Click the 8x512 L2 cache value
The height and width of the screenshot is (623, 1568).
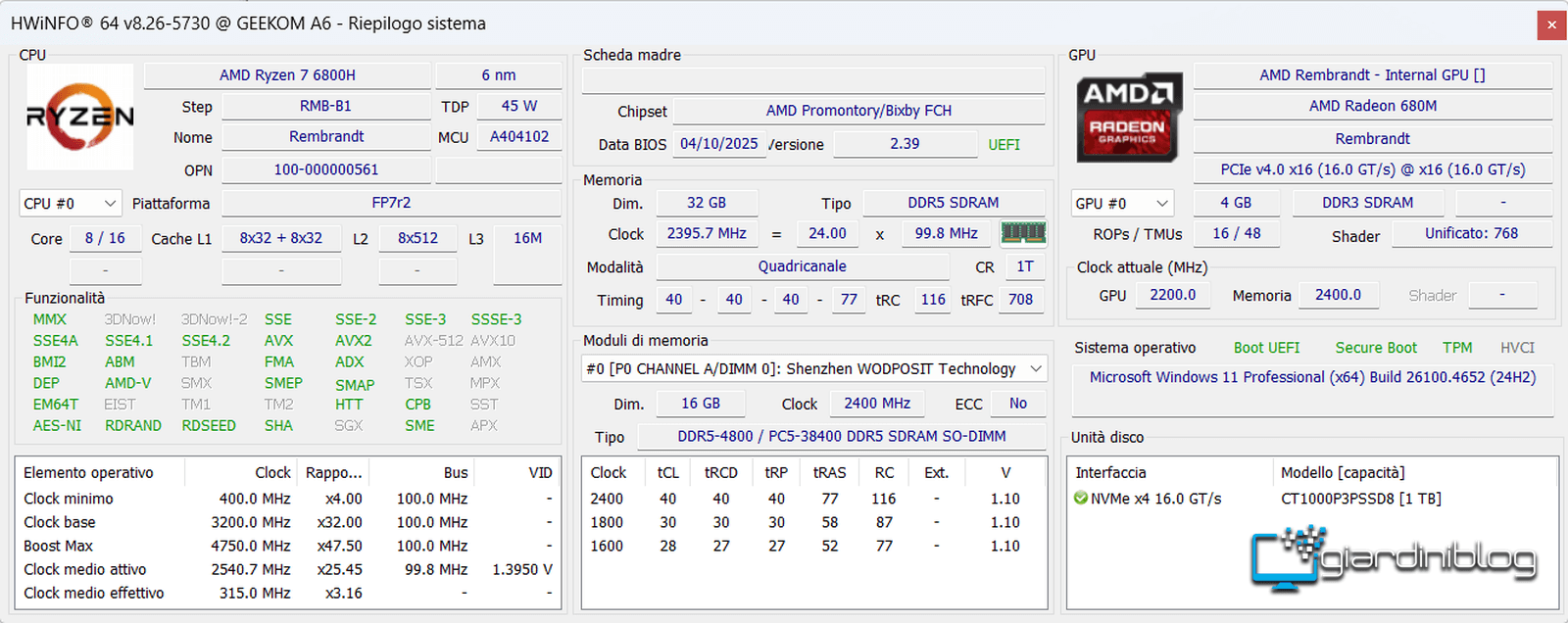[417, 238]
